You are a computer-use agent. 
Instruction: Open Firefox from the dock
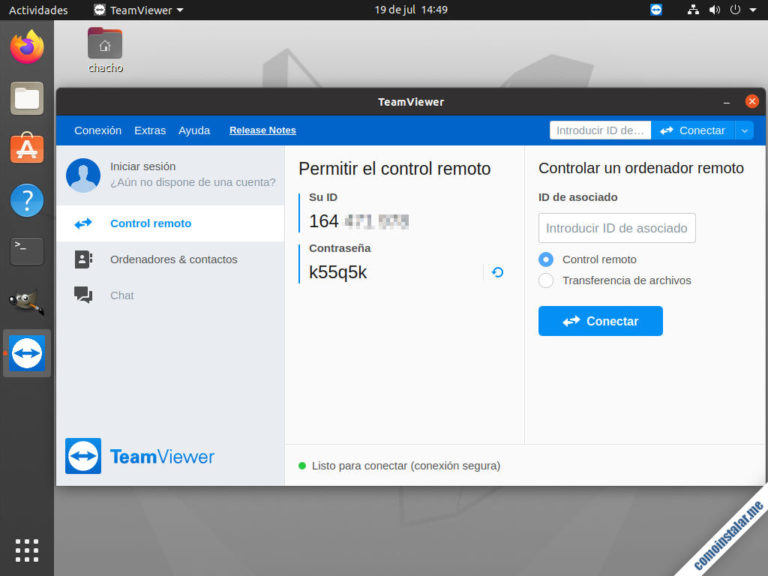pos(27,47)
